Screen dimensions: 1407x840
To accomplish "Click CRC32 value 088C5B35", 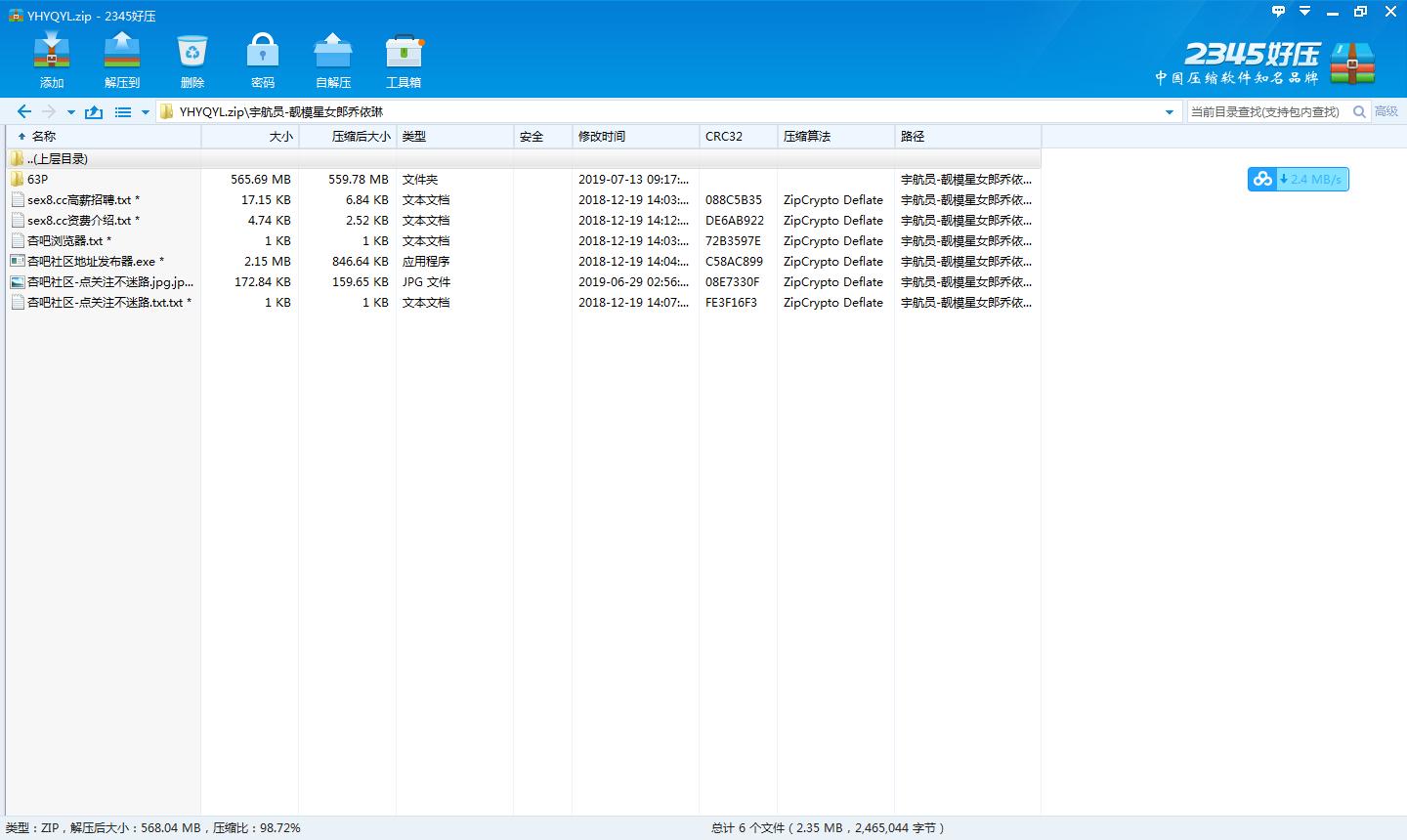I will 734,199.
